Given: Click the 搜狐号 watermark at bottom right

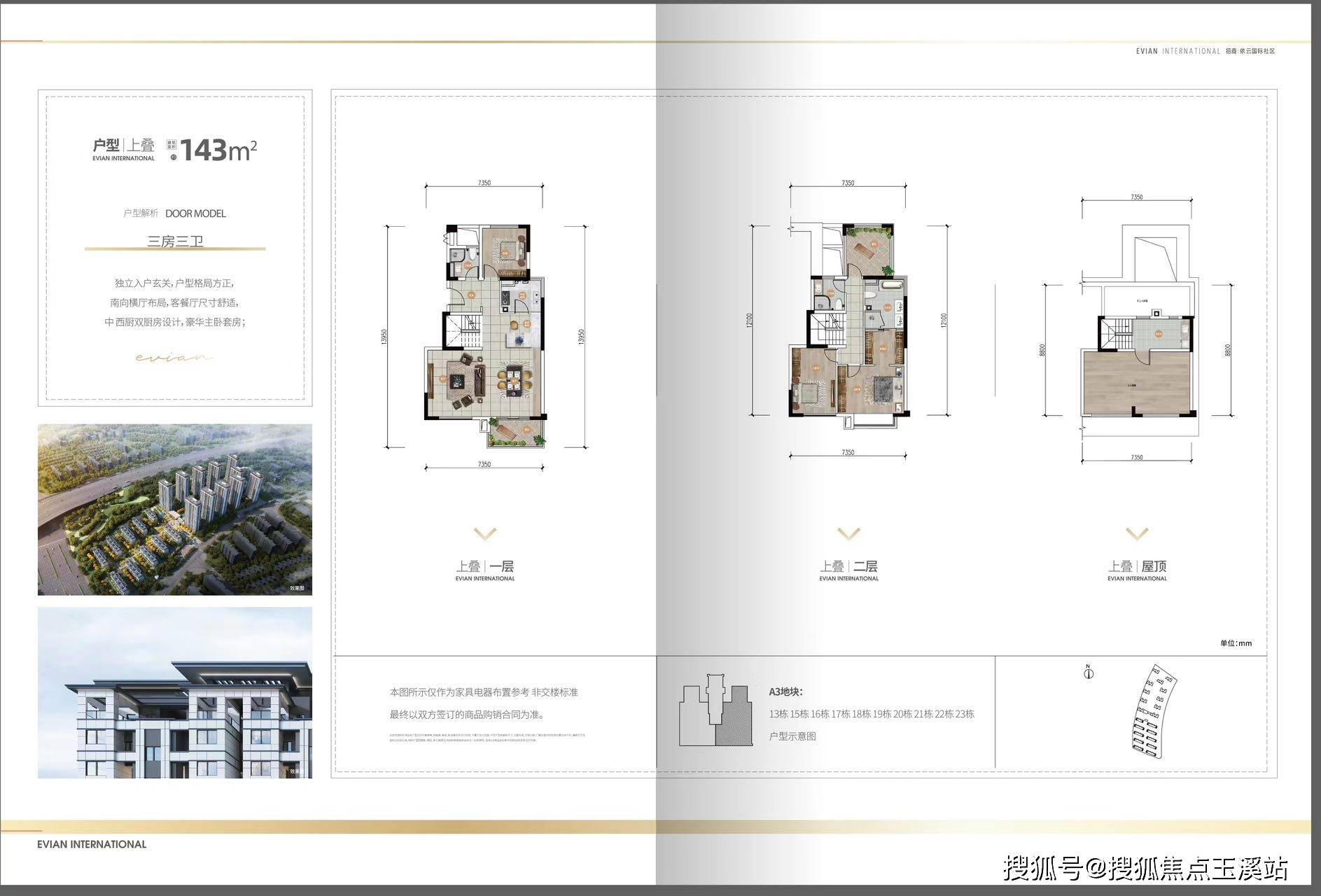Looking at the screenshot, I should click(1145, 868).
